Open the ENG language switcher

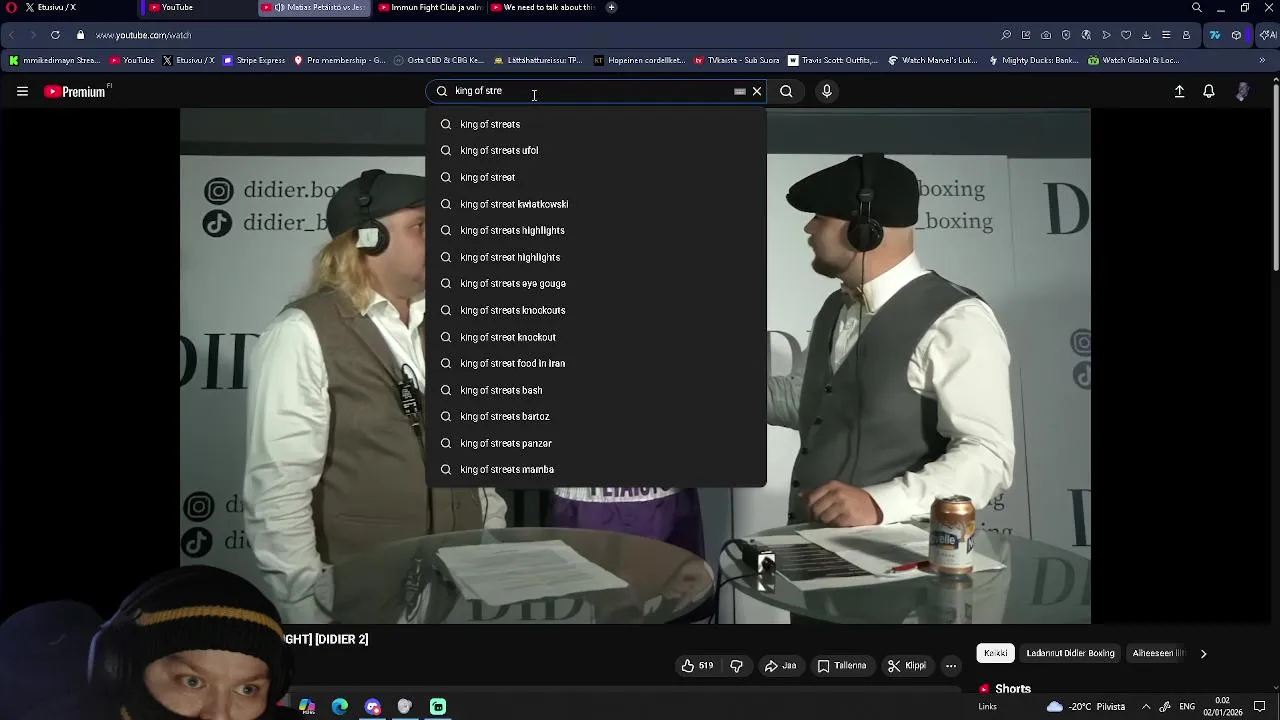(x=1187, y=707)
